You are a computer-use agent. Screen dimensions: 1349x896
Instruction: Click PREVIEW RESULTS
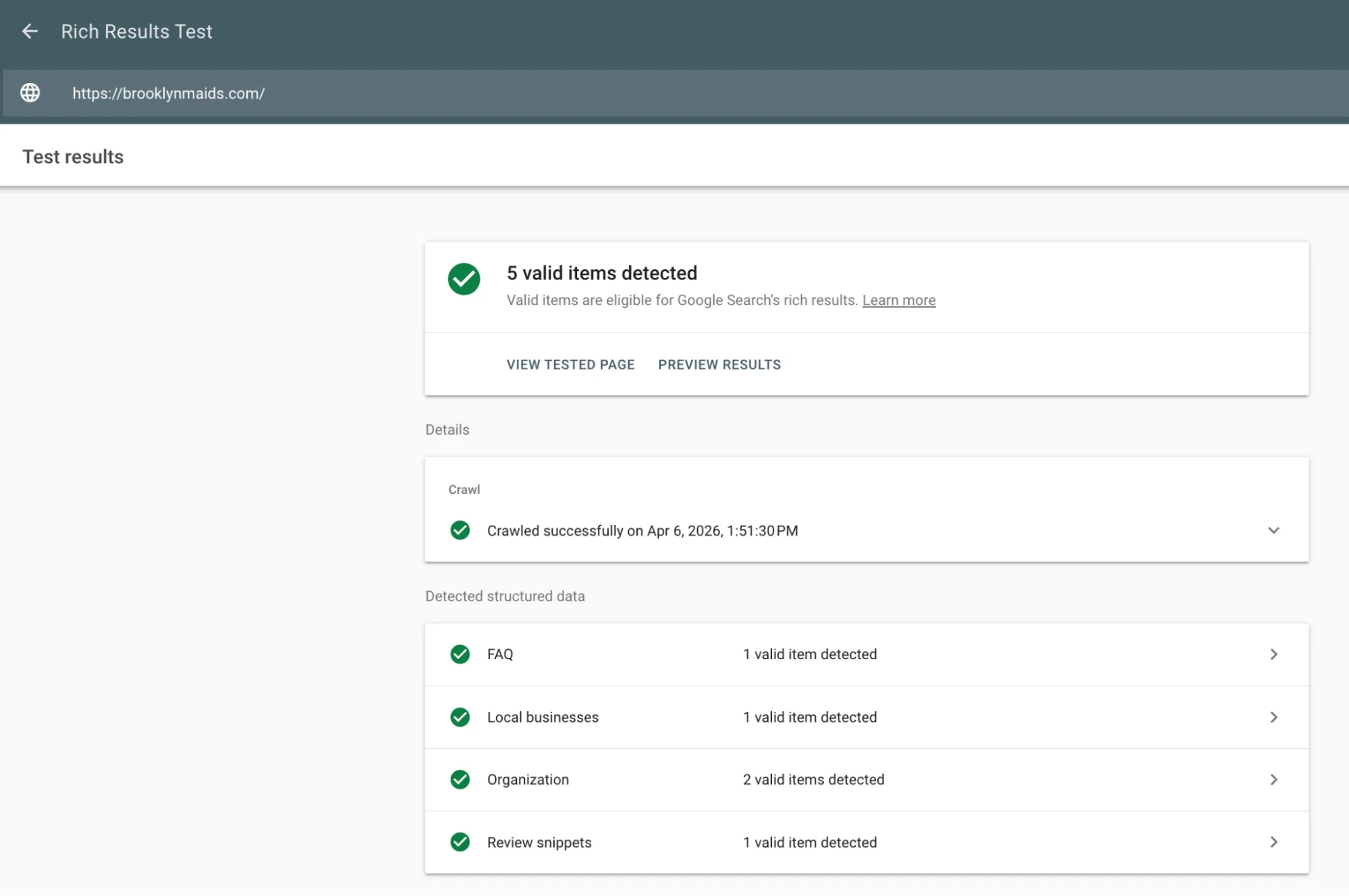[719, 364]
